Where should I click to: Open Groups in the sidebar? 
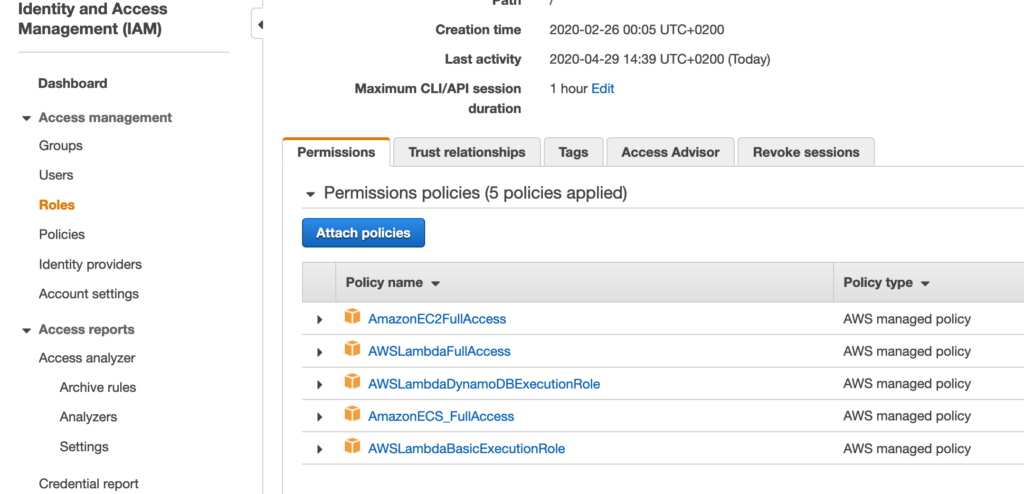61,146
